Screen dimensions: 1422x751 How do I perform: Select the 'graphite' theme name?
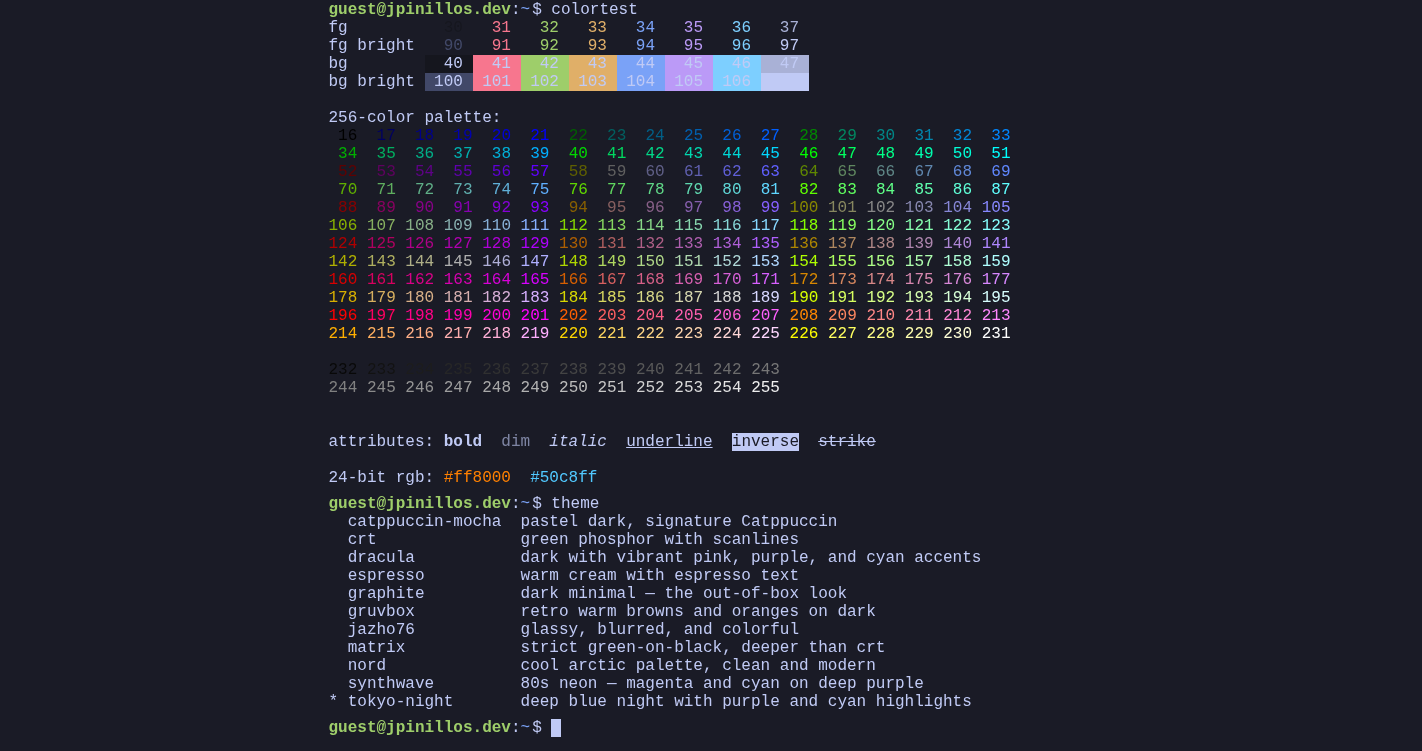point(386,594)
